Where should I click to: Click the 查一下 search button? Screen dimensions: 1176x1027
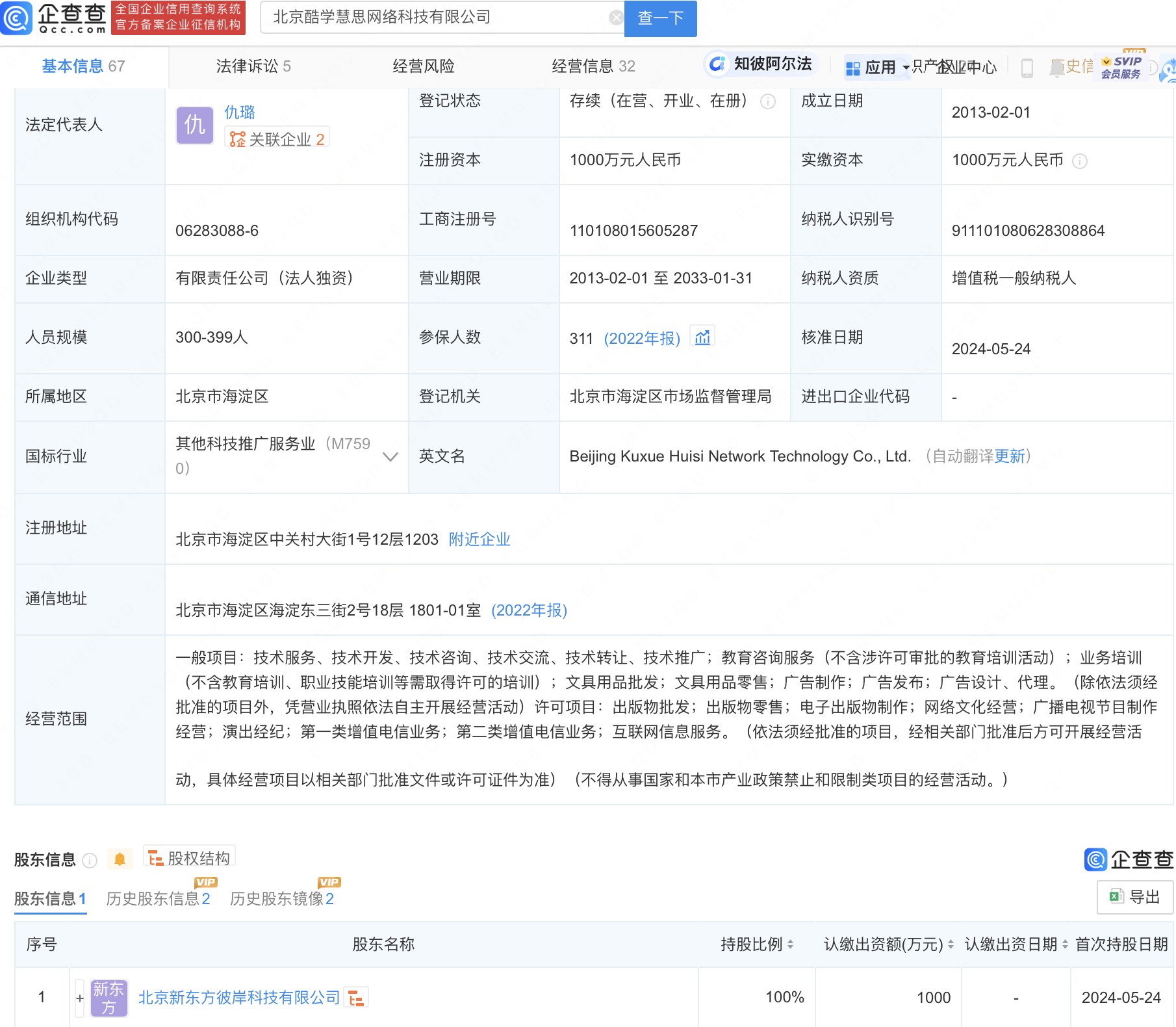[660, 18]
